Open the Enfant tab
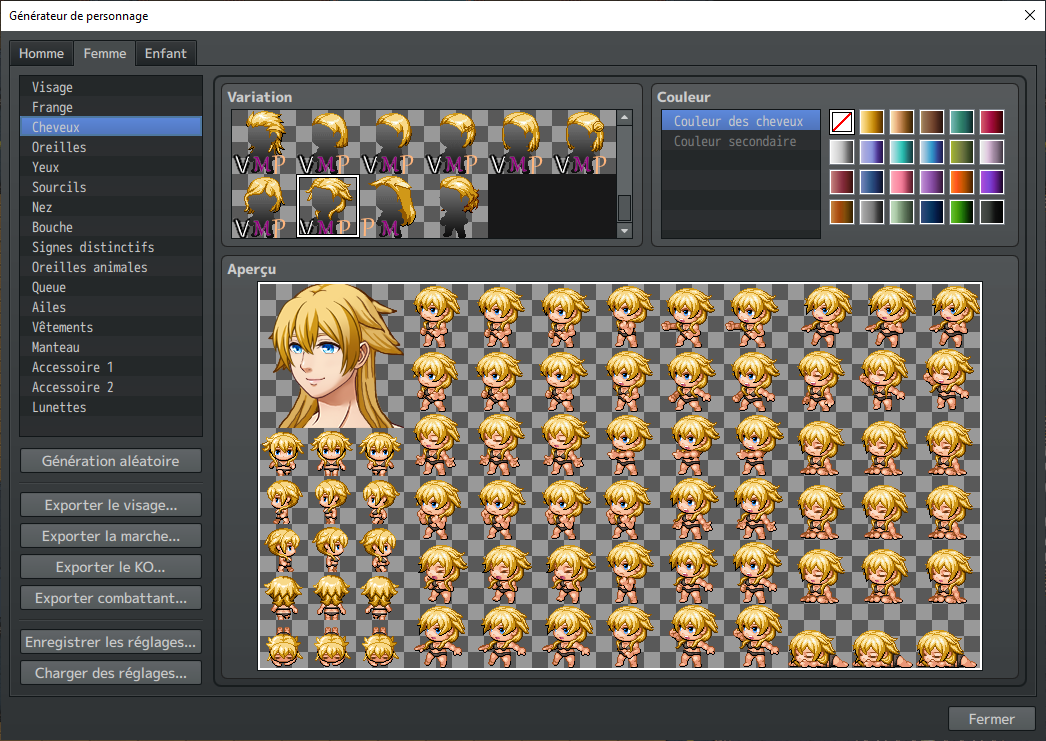Viewport: 1046px width, 741px height. pyautogui.click(x=165, y=53)
